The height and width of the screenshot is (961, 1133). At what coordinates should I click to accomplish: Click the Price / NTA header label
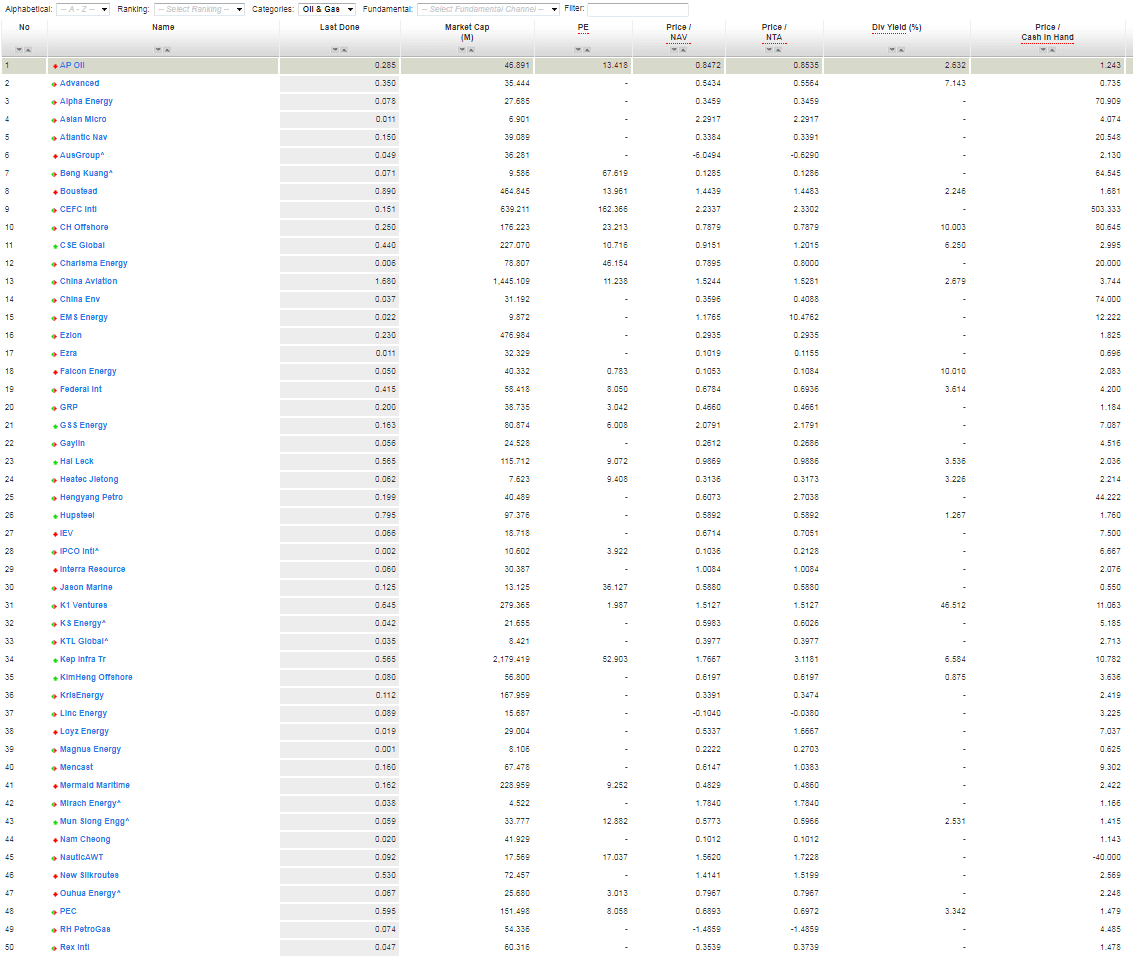pyautogui.click(x=774, y=33)
